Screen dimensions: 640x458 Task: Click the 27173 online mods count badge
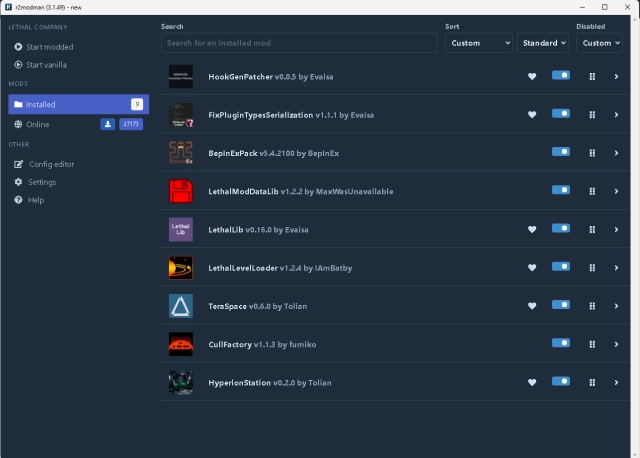(x=131, y=124)
